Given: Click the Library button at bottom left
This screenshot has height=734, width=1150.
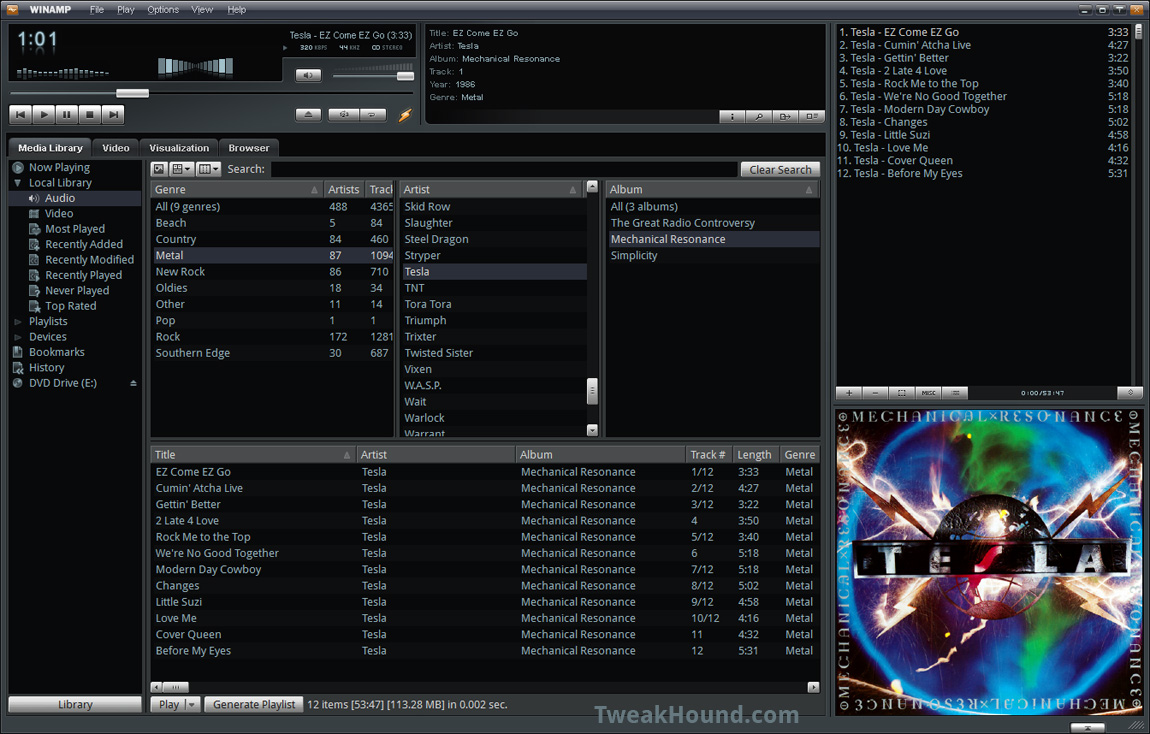Looking at the screenshot, I should [75, 705].
